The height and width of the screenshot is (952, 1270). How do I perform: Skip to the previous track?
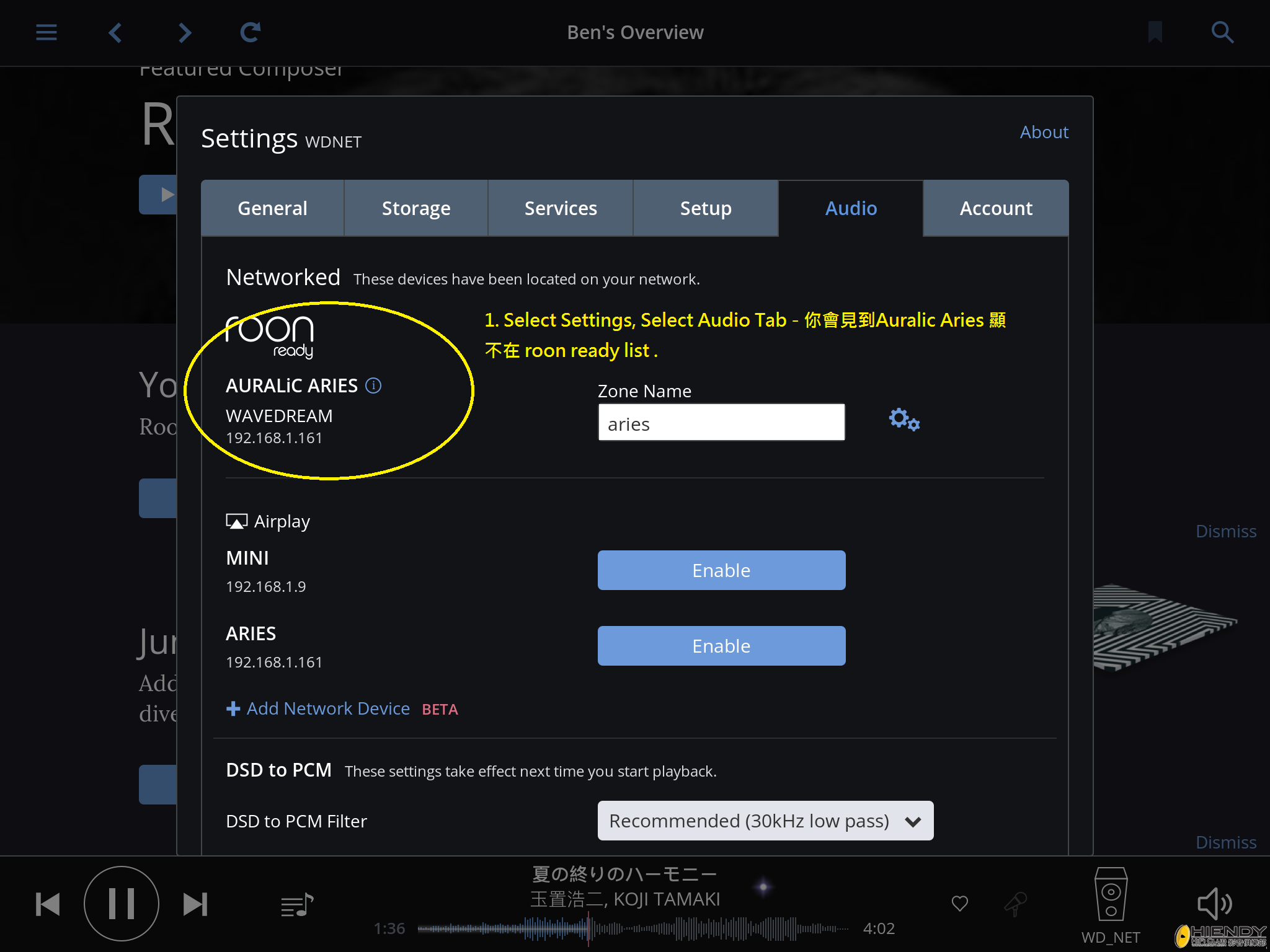(x=48, y=904)
